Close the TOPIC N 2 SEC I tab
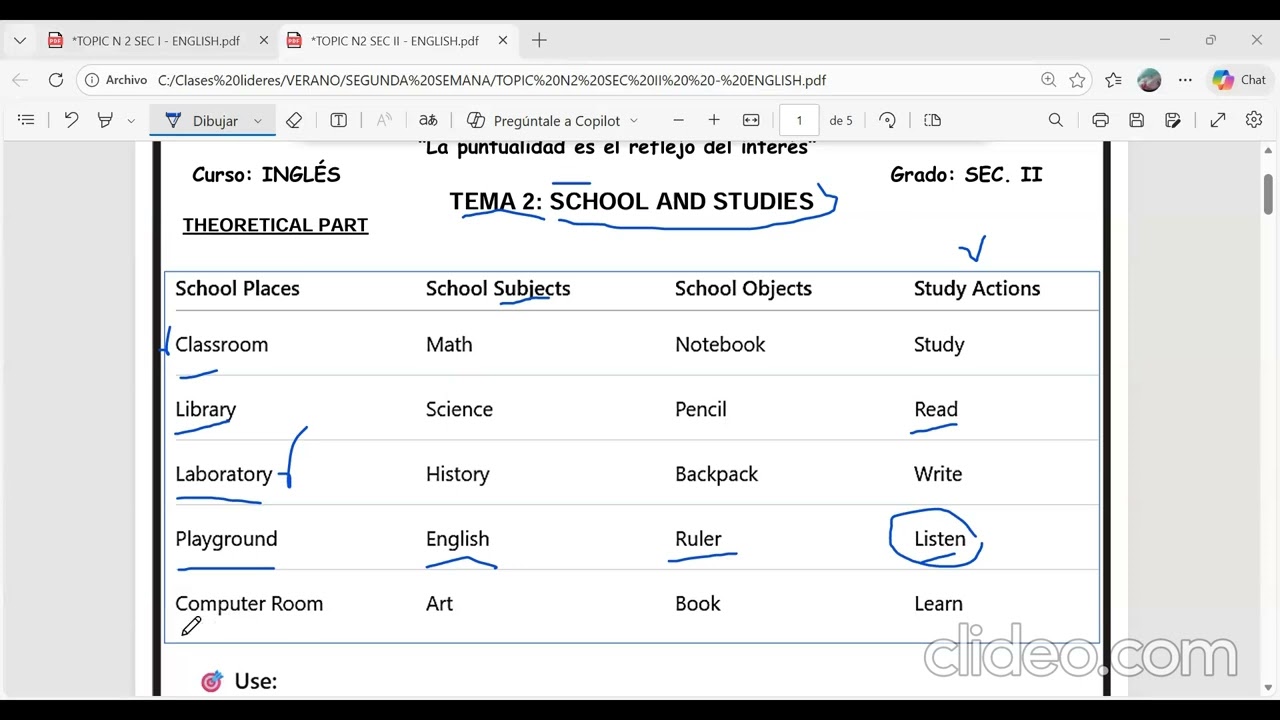Image resolution: width=1280 pixels, height=720 pixels. pos(264,41)
